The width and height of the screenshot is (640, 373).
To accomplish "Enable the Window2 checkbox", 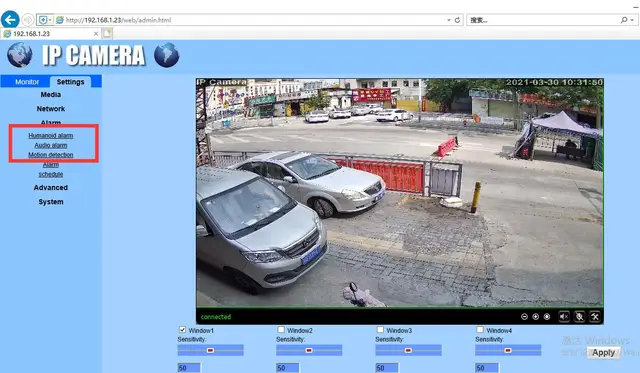I will 281,330.
